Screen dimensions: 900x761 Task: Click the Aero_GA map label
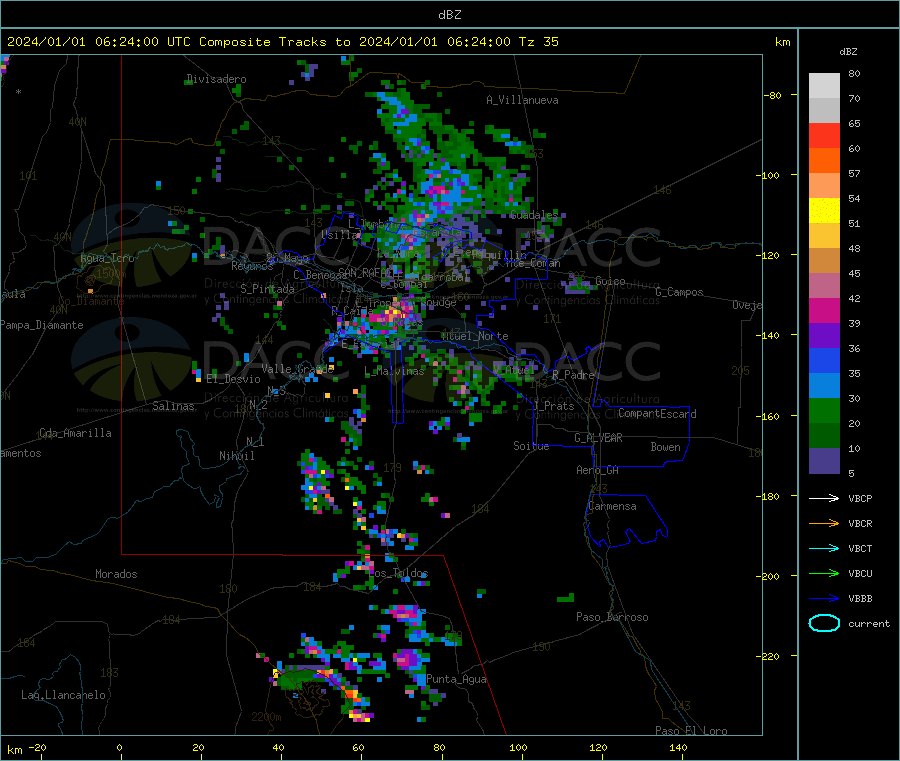pos(597,470)
